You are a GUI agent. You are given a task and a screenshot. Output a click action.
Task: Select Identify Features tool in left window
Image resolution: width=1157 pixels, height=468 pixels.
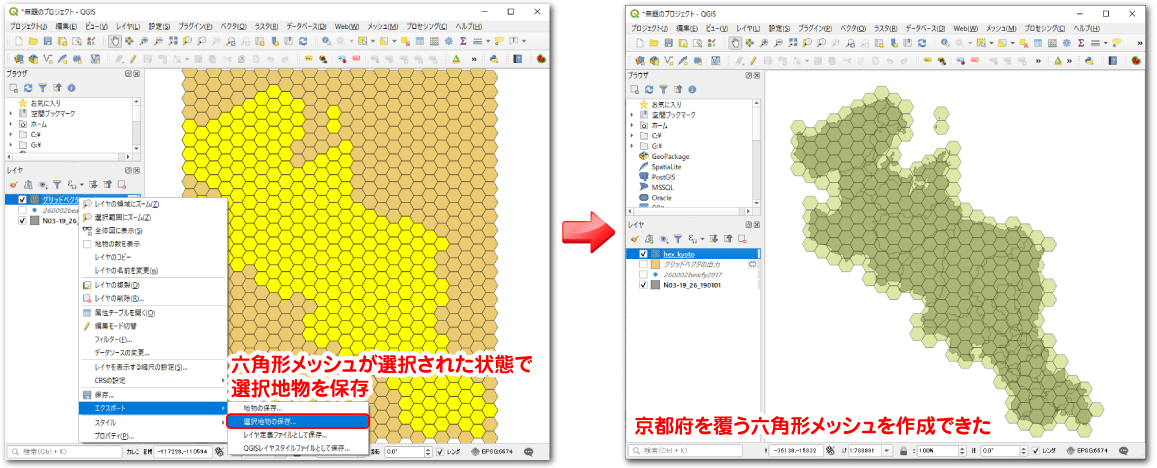click(x=327, y=41)
